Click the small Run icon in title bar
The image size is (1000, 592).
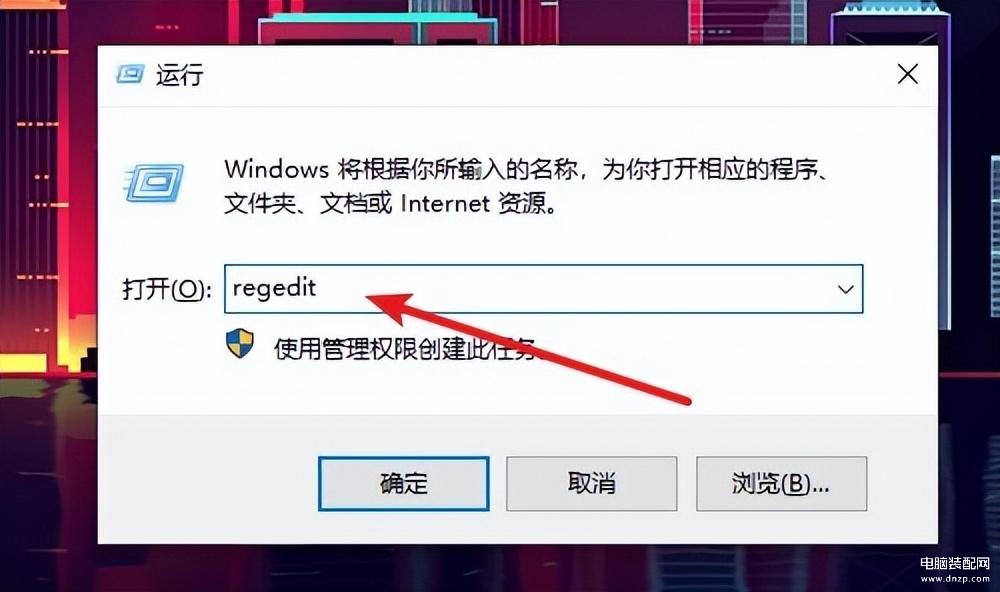(x=131, y=74)
